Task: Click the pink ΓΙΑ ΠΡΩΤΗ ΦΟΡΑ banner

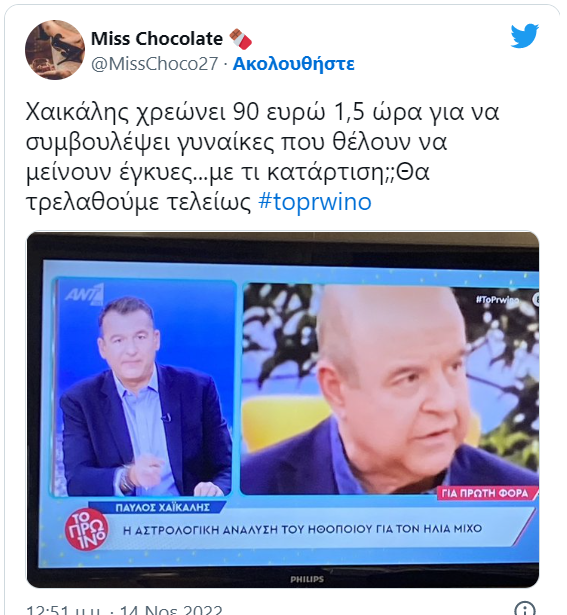Action: point(485,493)
